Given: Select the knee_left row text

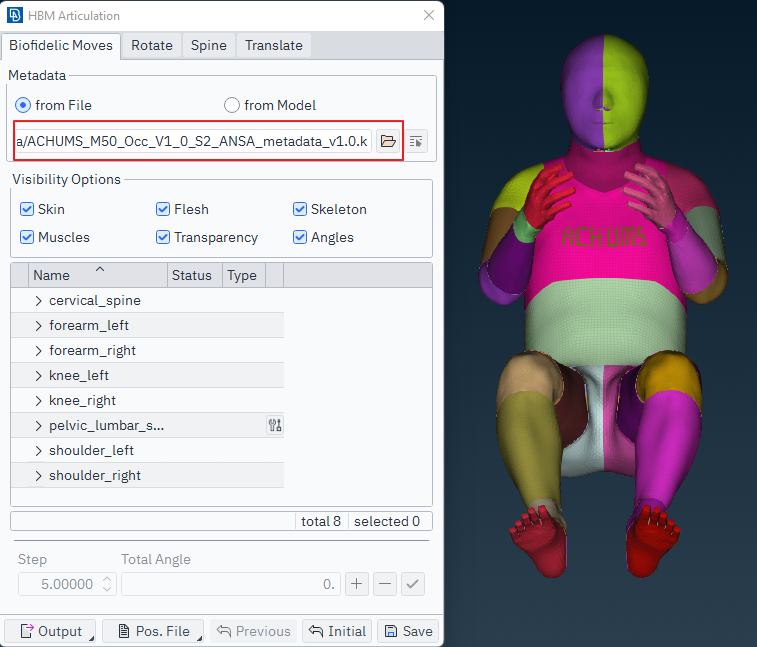Looking at the screenshot, I should click(x=79, y=376).
